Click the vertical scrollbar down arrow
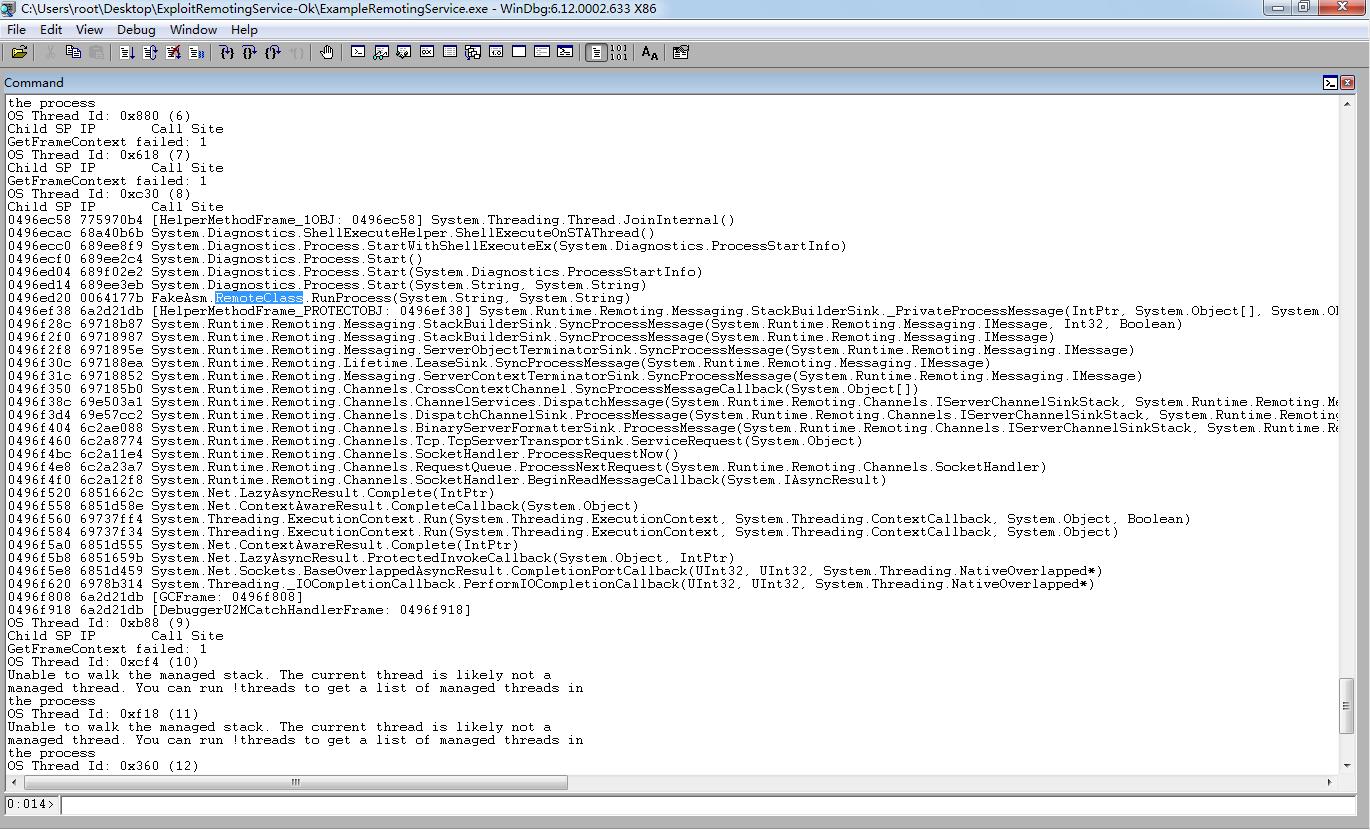The image size is (1370, 830). coord(1347,765)
